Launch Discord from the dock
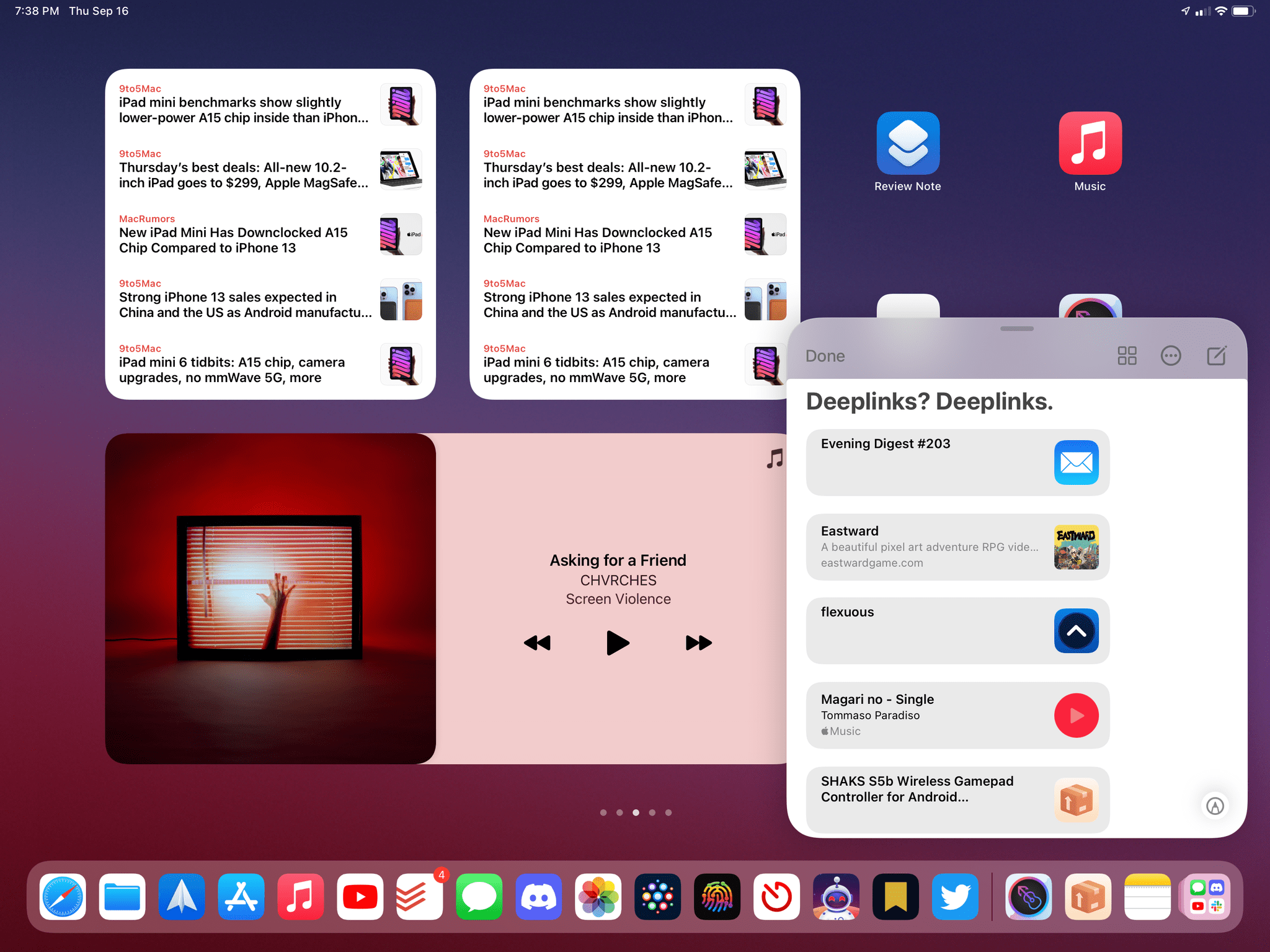Viewport: 1270px width, 952px height. (539, 897)
